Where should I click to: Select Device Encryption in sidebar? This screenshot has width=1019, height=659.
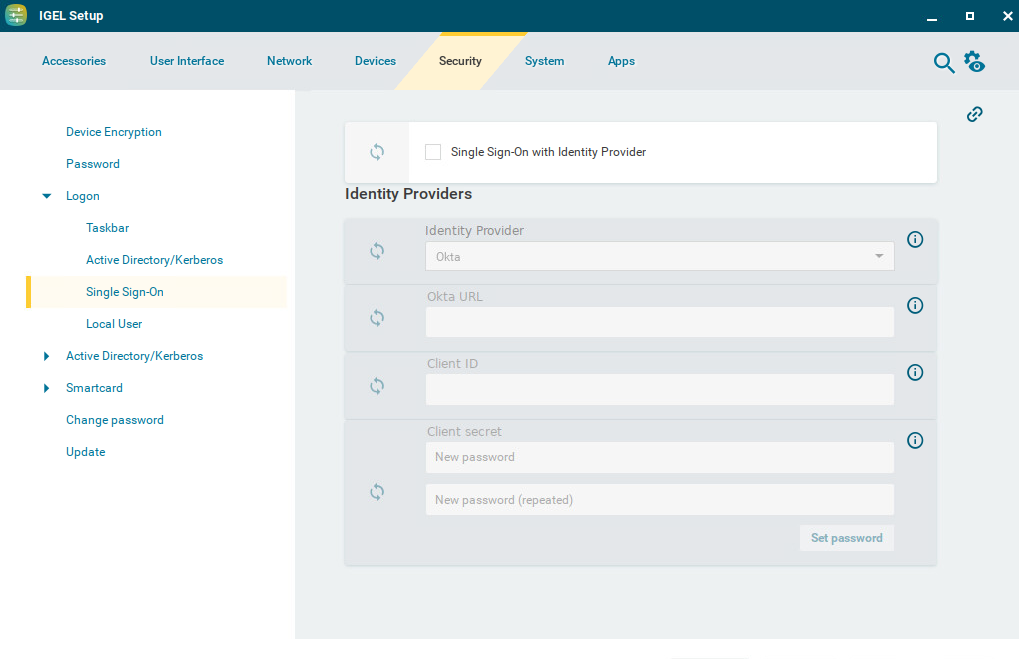[113, 132]
